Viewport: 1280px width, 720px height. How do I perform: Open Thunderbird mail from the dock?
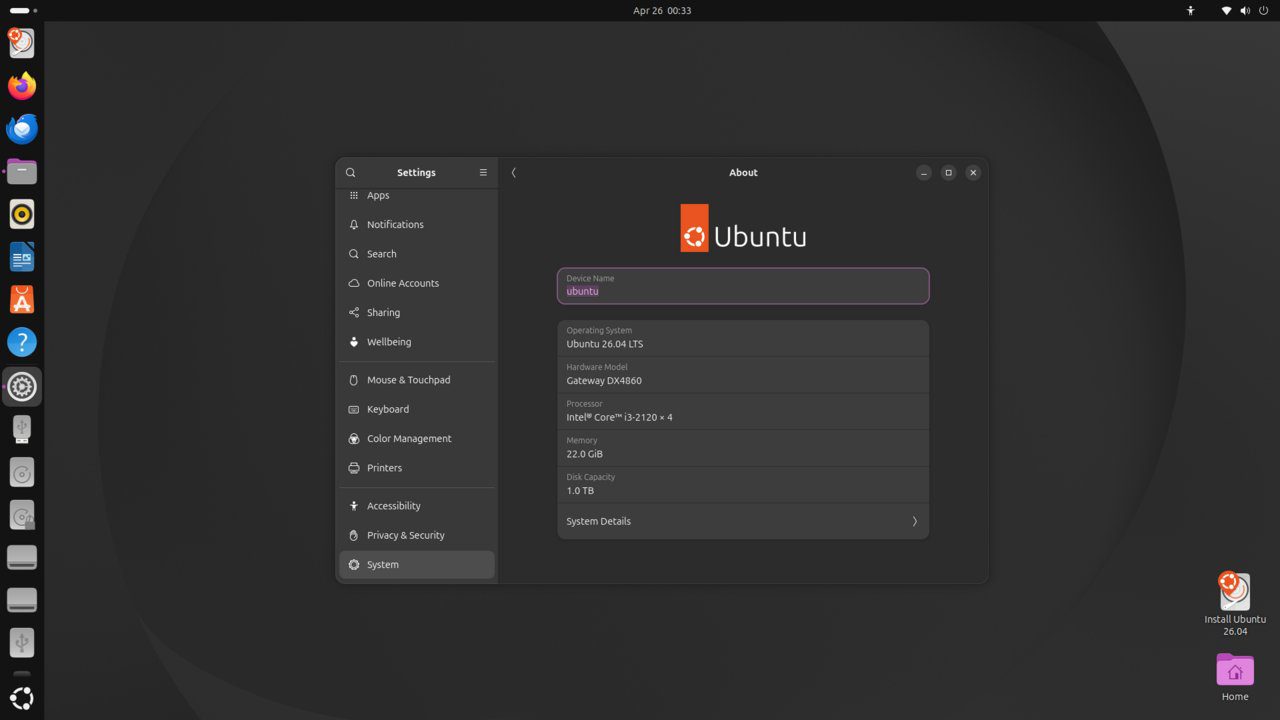(22, 128)
